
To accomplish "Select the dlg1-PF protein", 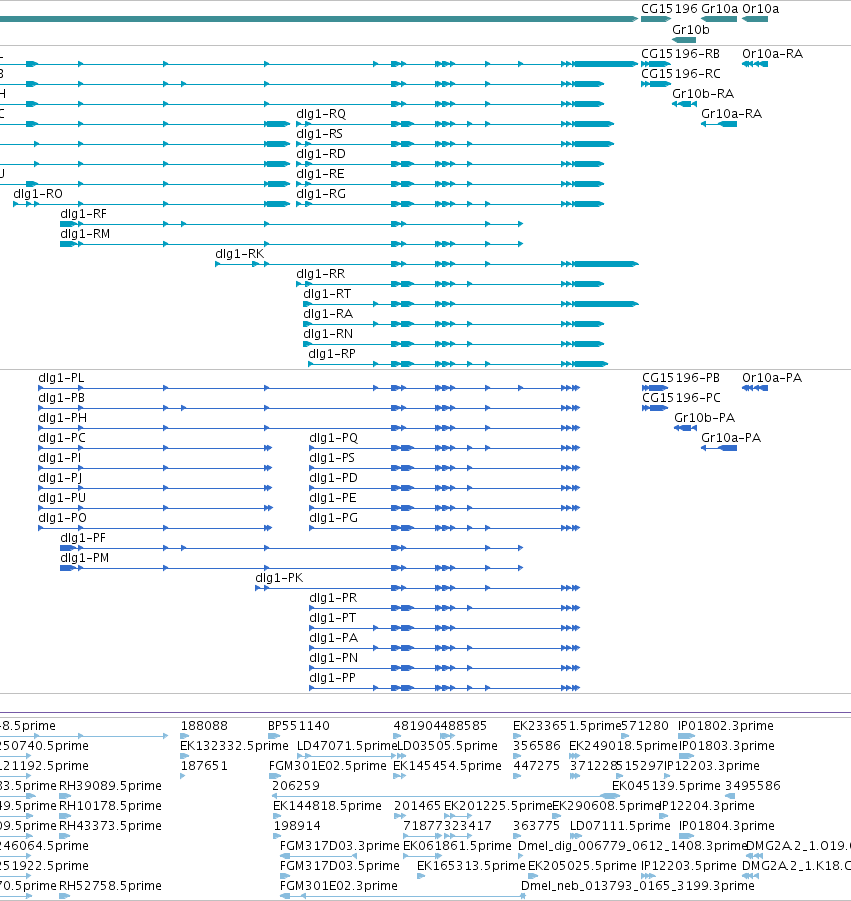I will (x=83, y=538).
